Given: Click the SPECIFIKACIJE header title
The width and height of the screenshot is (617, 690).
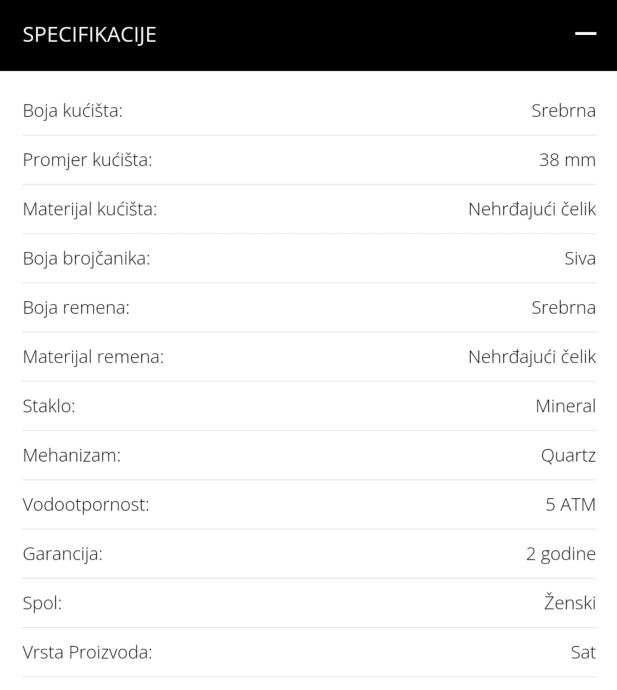Looking at the screenshot, I should click(90, 35).
